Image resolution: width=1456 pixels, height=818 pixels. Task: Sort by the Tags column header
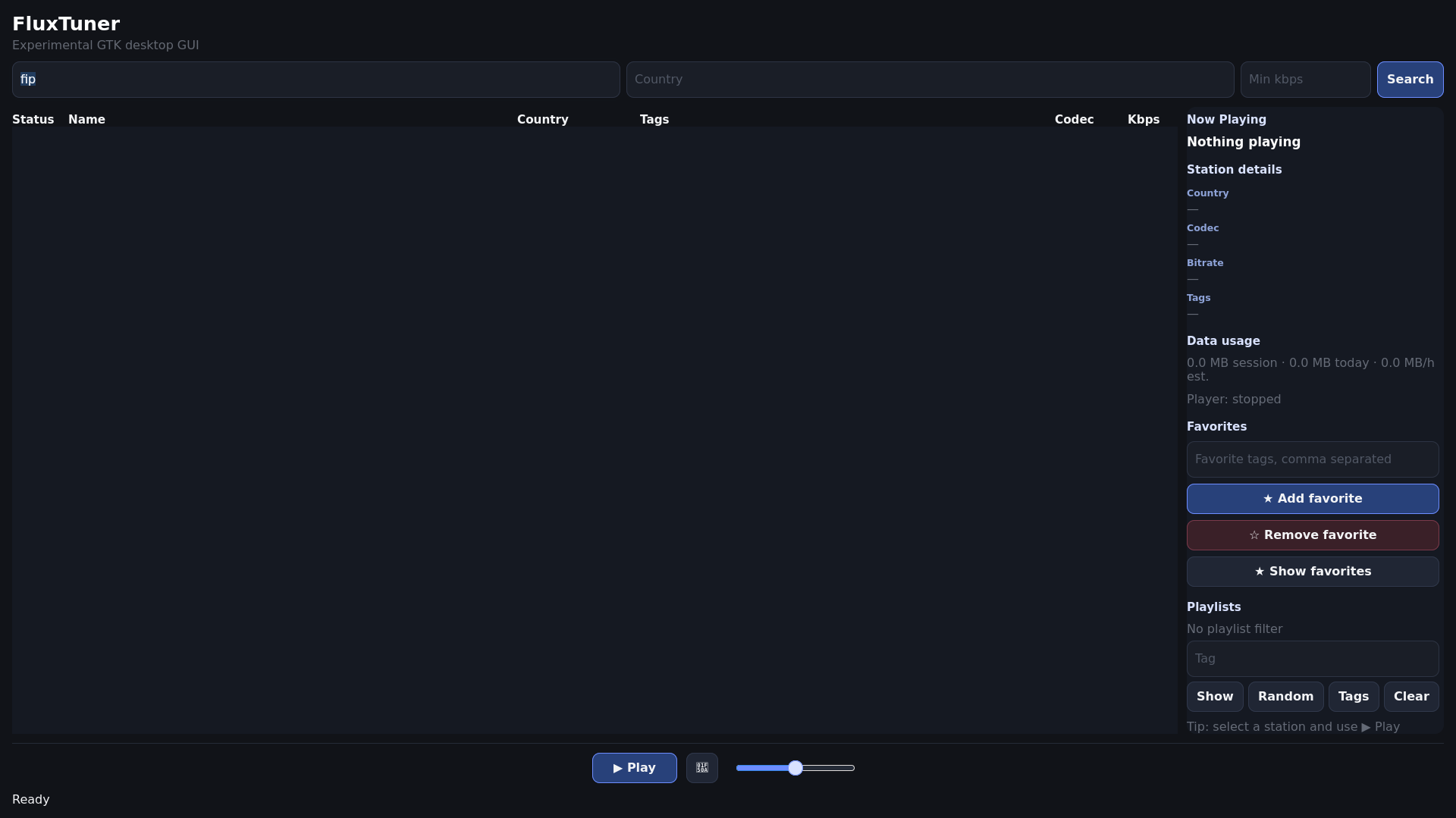pyautogui.click(x=654, y=120)
